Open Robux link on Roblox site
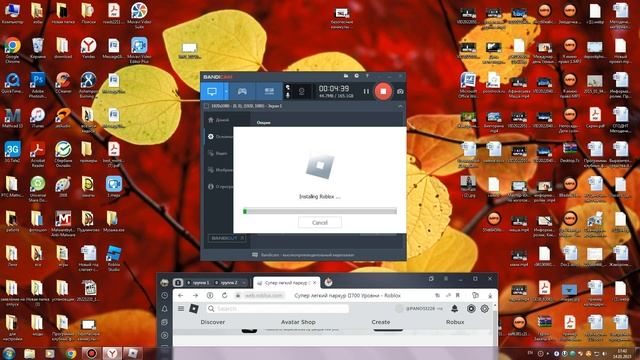Viewport: 640px width, 360px height. [455, 322]
